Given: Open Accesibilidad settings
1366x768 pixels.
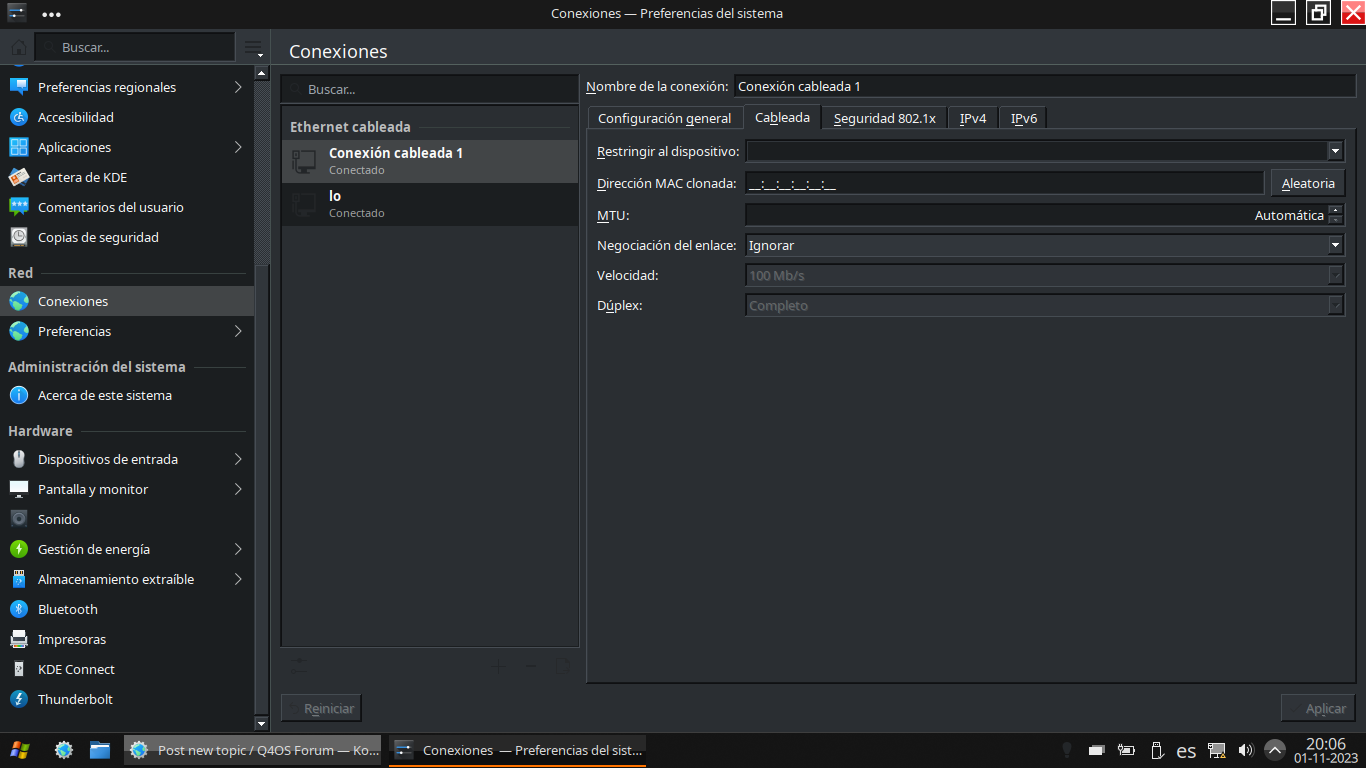Looking at the screenshot, I should 75,117.
